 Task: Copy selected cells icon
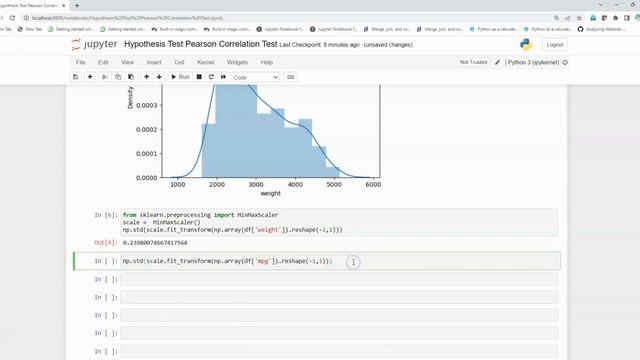118,77
